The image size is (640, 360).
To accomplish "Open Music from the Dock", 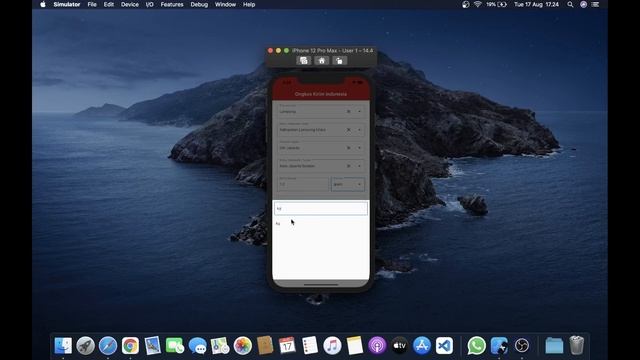I will [332, 346].
